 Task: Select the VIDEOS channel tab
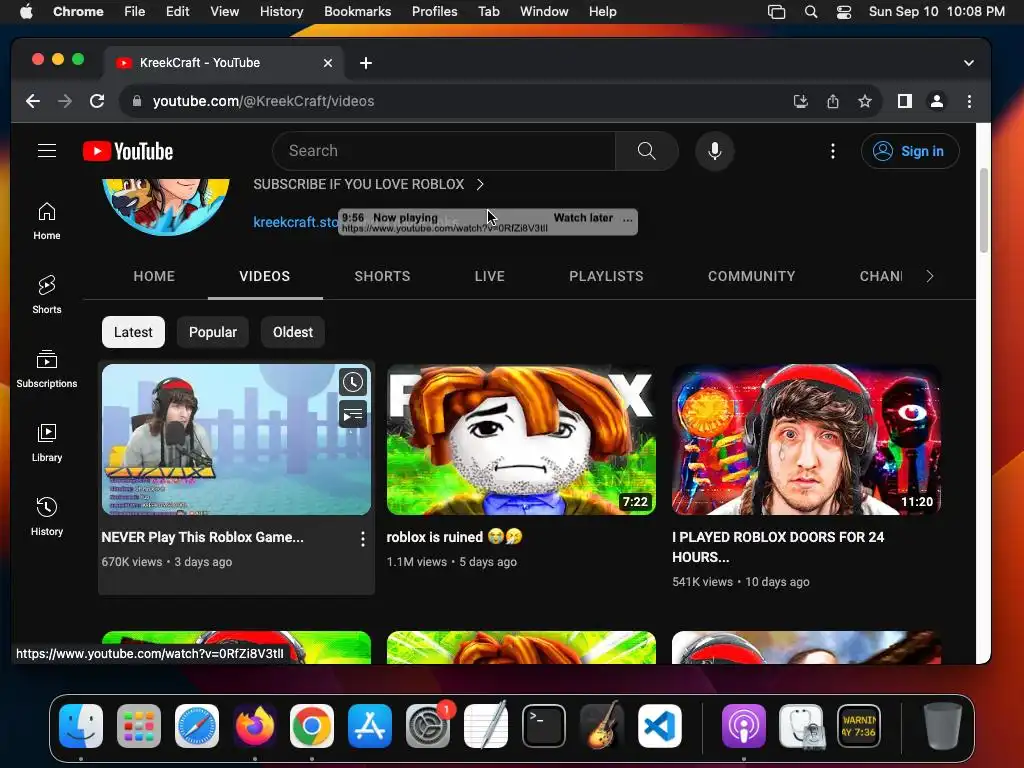[x=264, y=276]
